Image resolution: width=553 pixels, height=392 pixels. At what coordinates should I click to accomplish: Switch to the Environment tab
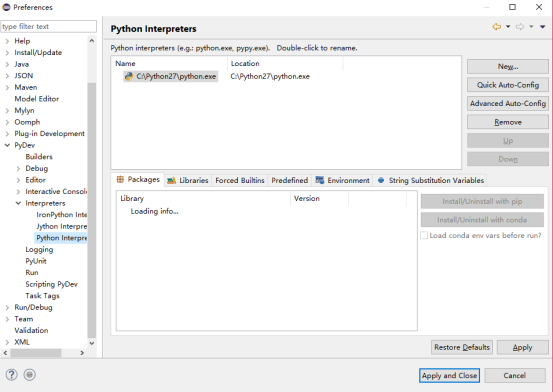point(342,180)
